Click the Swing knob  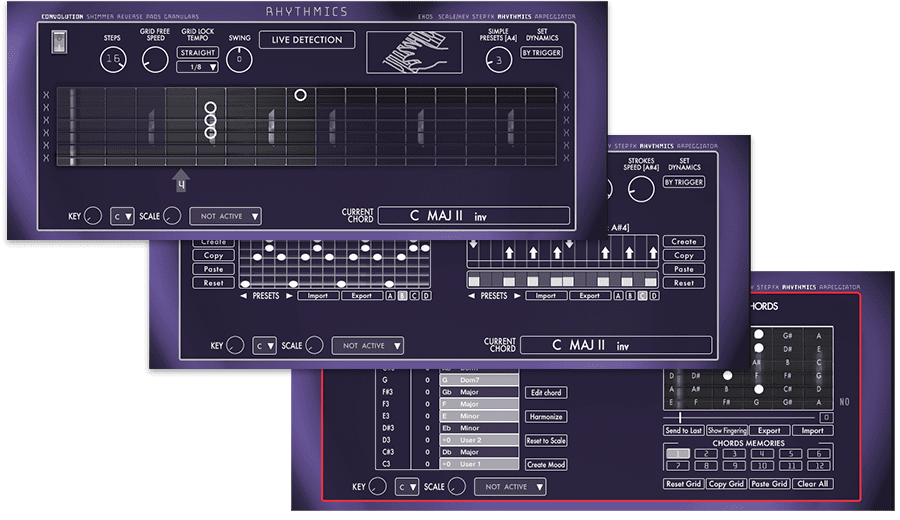click(x=239, y=60)
